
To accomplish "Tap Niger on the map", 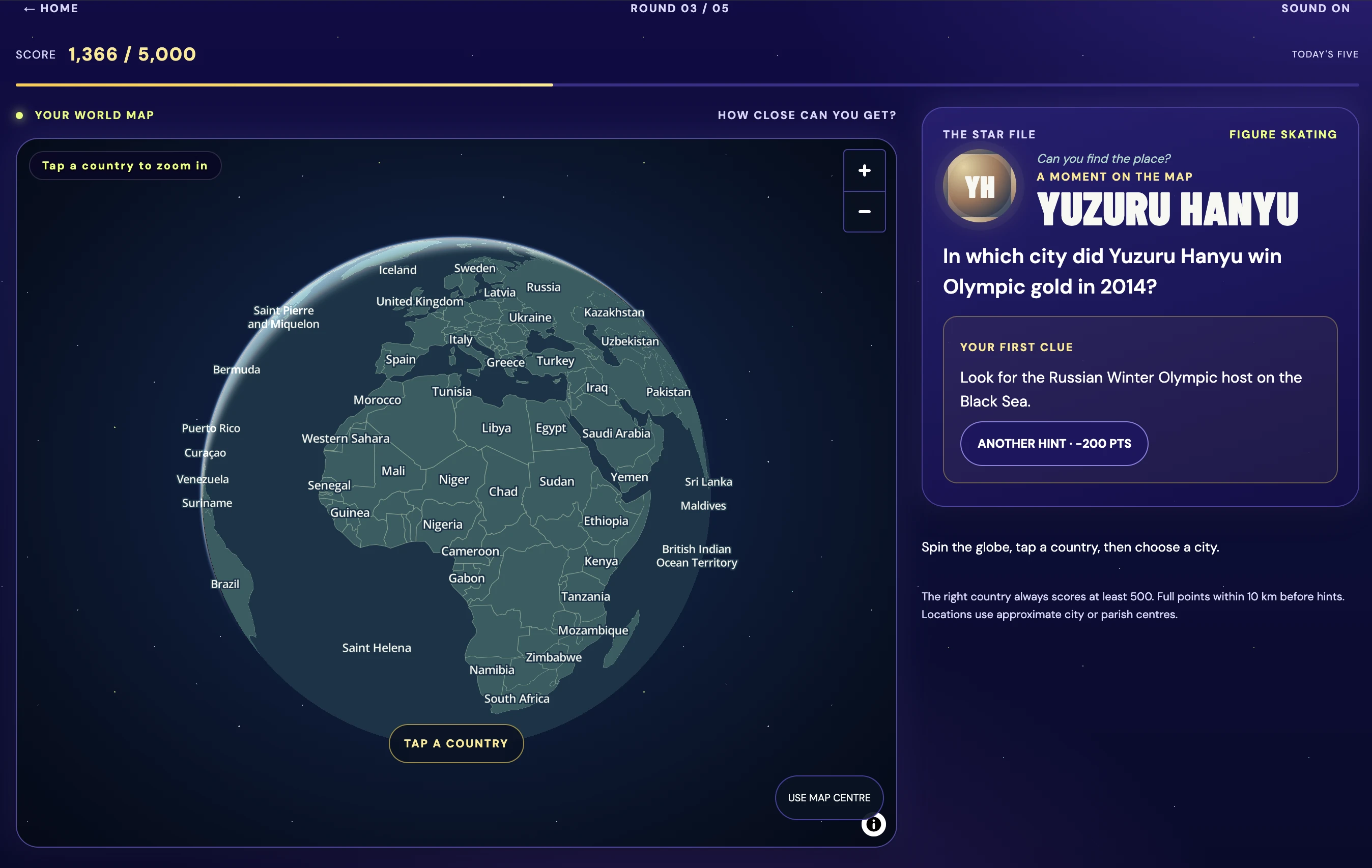I will coord(453,480).
